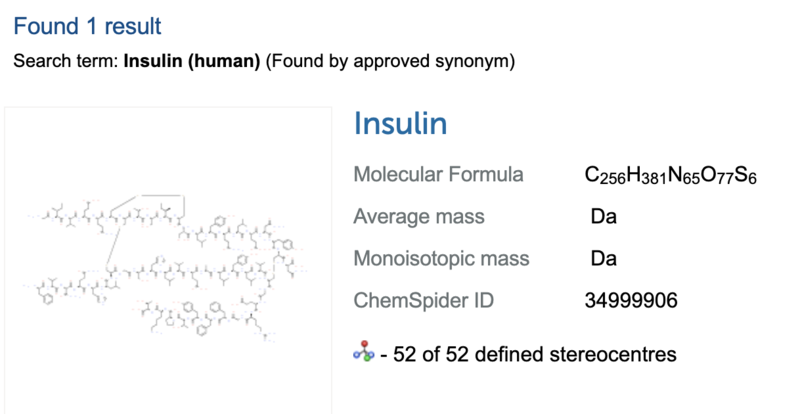Click the 52 of 52 defined stereocentres text
800x414 pixels.
[x=529, y=354]
